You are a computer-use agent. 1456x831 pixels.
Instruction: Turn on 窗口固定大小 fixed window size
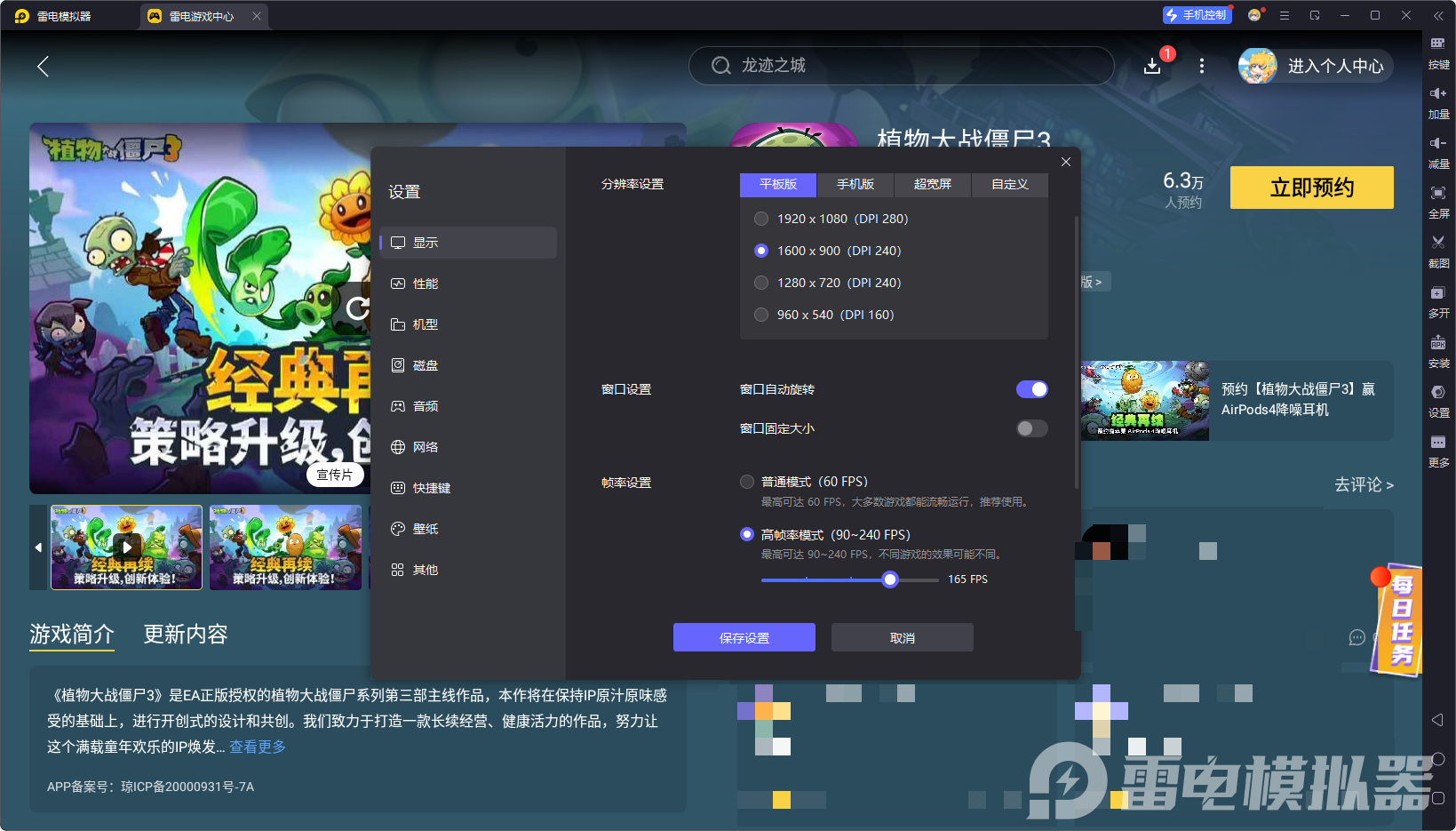click(1031, 428)
